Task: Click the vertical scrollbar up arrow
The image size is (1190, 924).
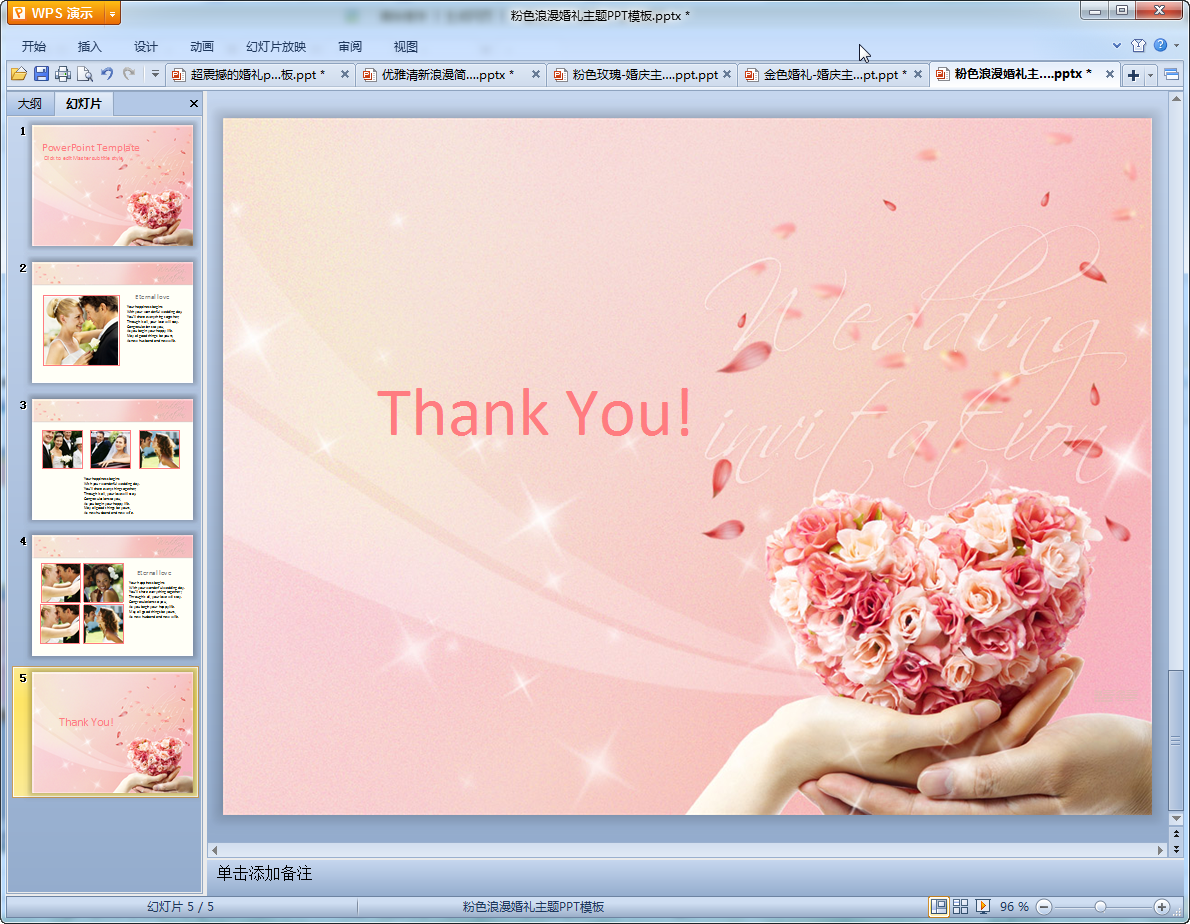Action: pyautogui.click(x=1176, y=99)
